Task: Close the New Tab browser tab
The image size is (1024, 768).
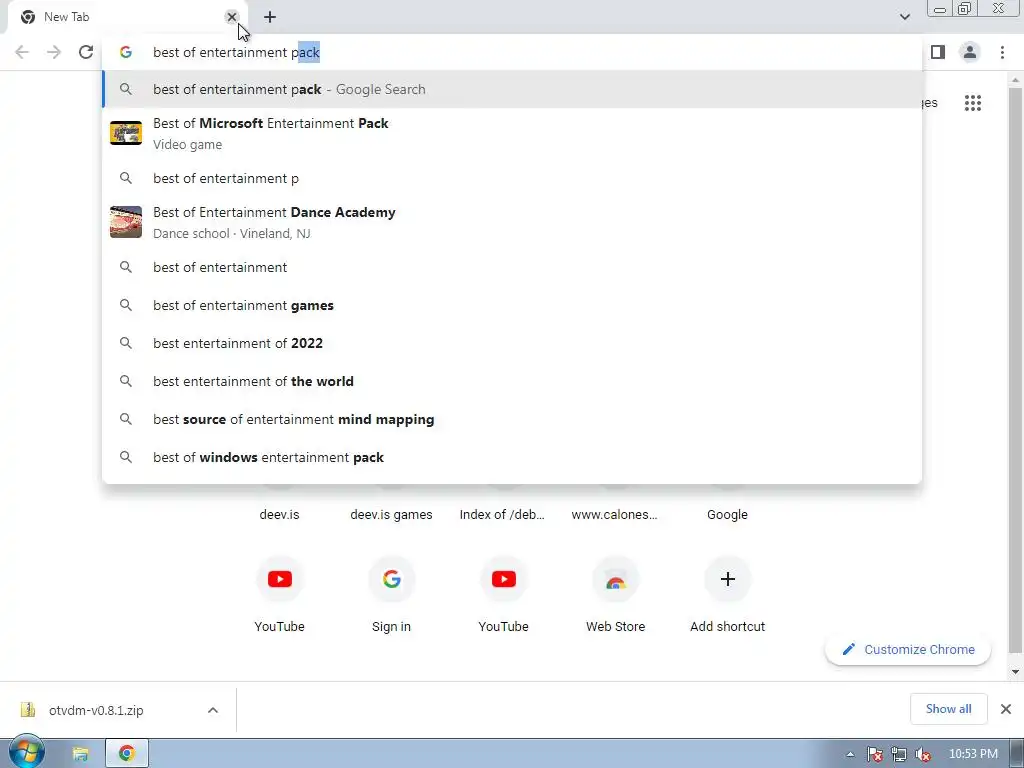Action: [x=231, y=17]
